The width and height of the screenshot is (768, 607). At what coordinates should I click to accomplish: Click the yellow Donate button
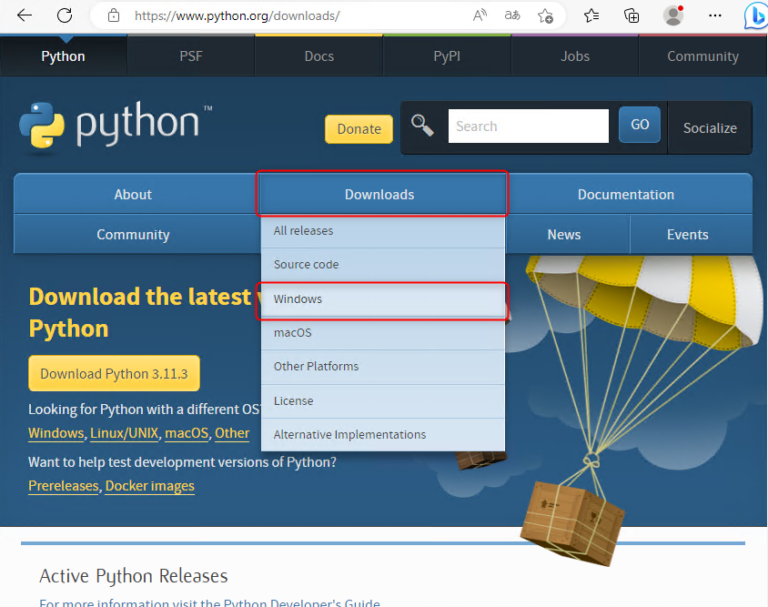point(359,129)
